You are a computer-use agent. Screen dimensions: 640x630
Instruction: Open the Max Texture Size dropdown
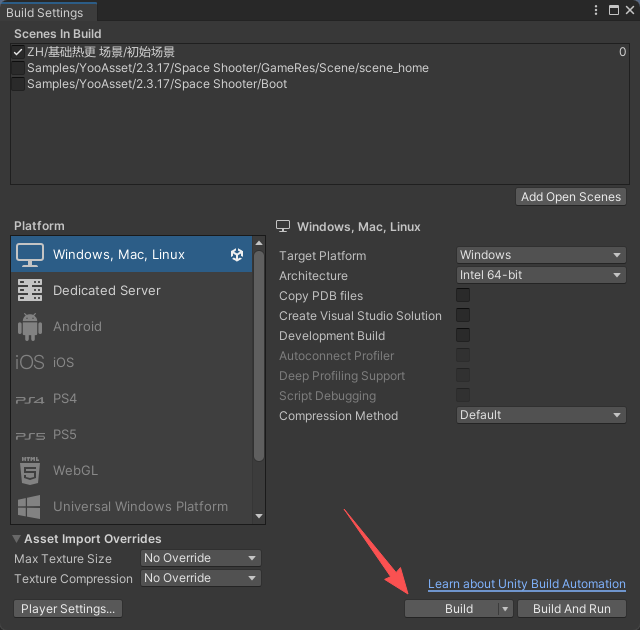200,558
